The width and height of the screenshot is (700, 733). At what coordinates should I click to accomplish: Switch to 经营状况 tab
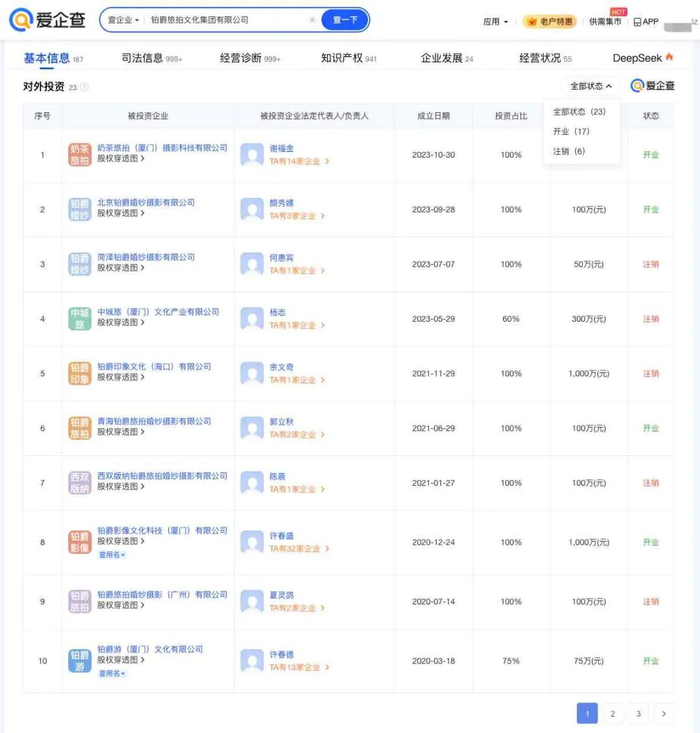point(545,58)
